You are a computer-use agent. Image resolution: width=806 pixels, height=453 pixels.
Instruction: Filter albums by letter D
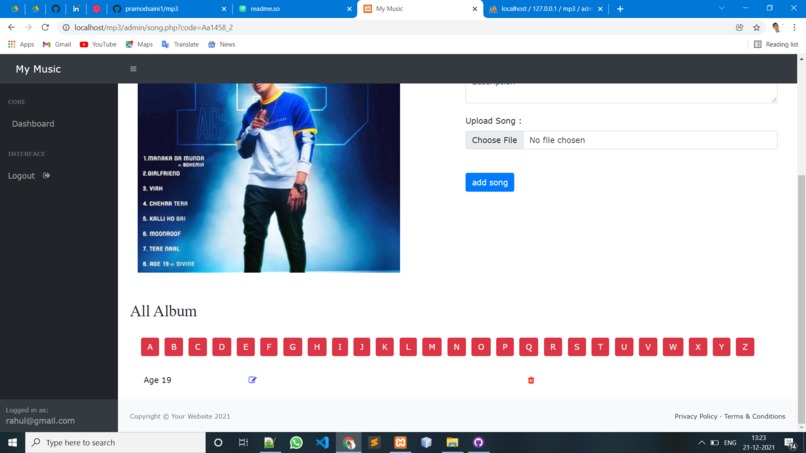click(x=222, y=347)
